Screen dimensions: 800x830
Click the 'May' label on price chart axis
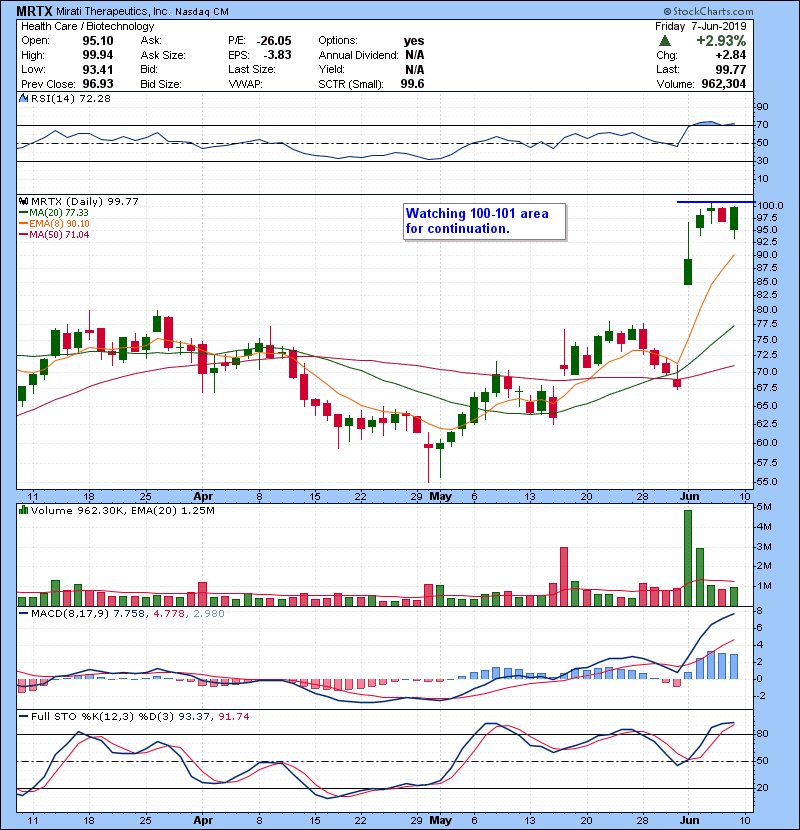440,496
